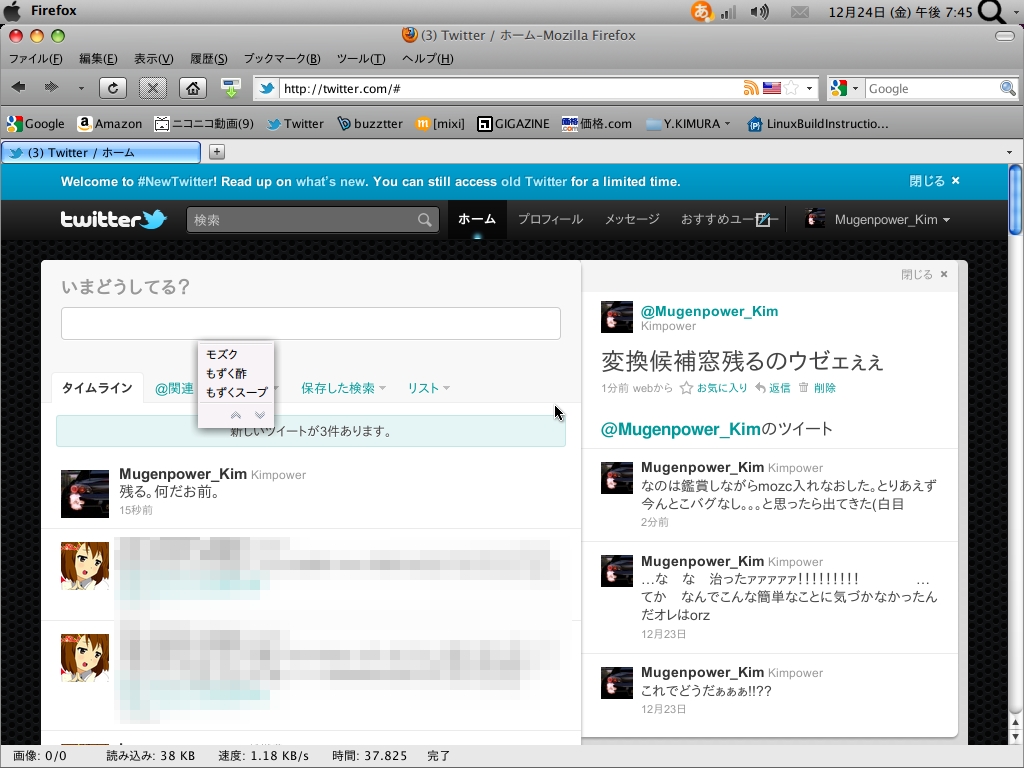Click the compose new tweet icon
Image resolution: width=1024 pixels, height=768 pixels.
(x=763, y=220)
